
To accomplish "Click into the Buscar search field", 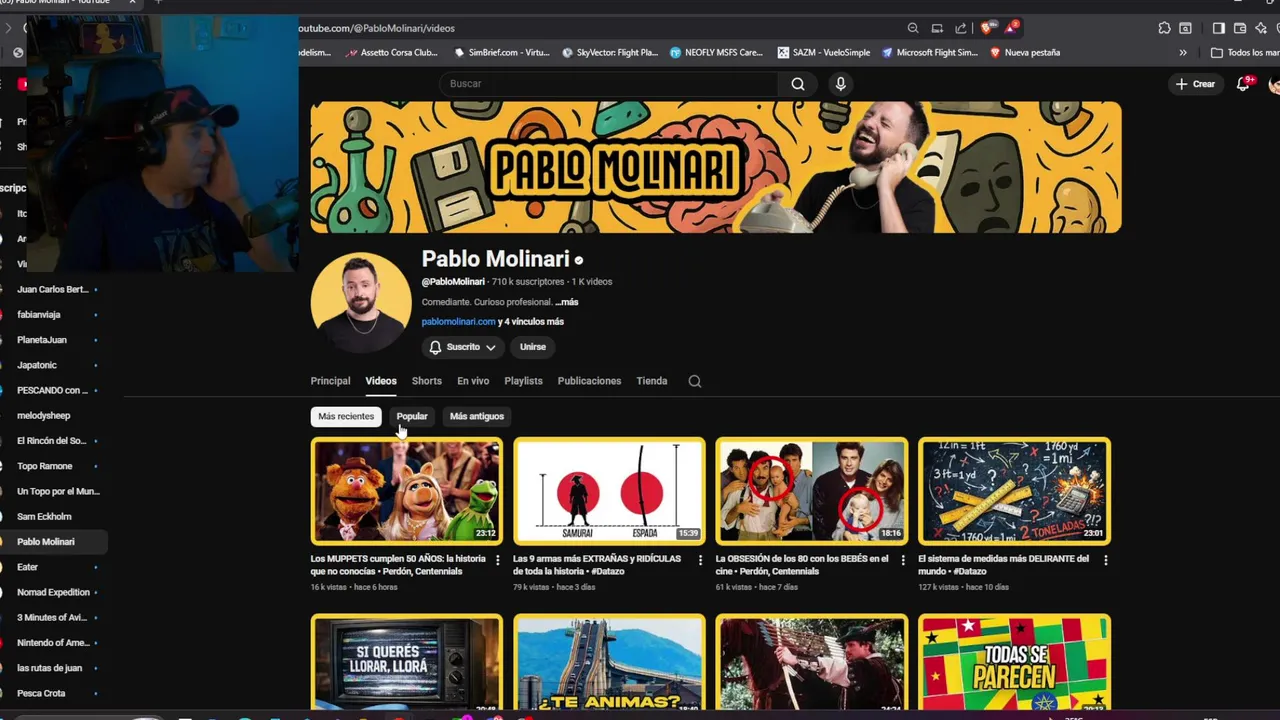I will coord(610,84).
